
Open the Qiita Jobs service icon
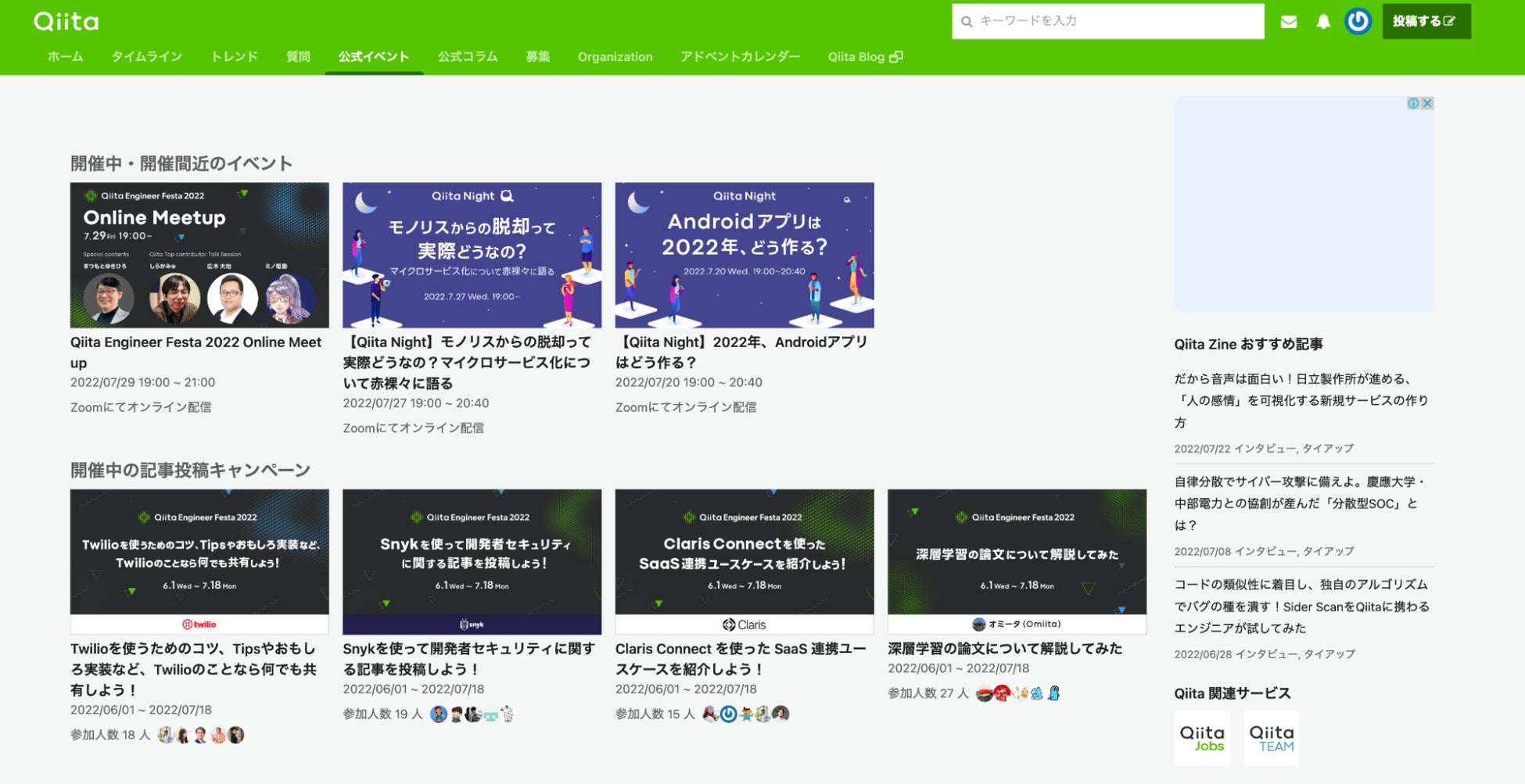click(1202, 738)
